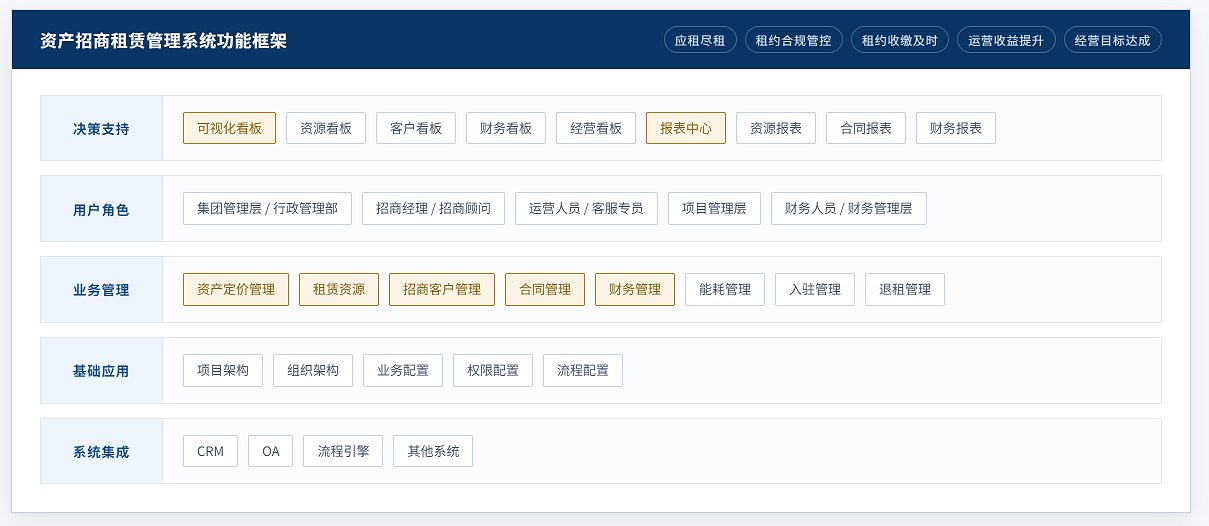Click the 用户角色 row label
This screenshot has width=1209, height=526.
[x=101, y=209]
